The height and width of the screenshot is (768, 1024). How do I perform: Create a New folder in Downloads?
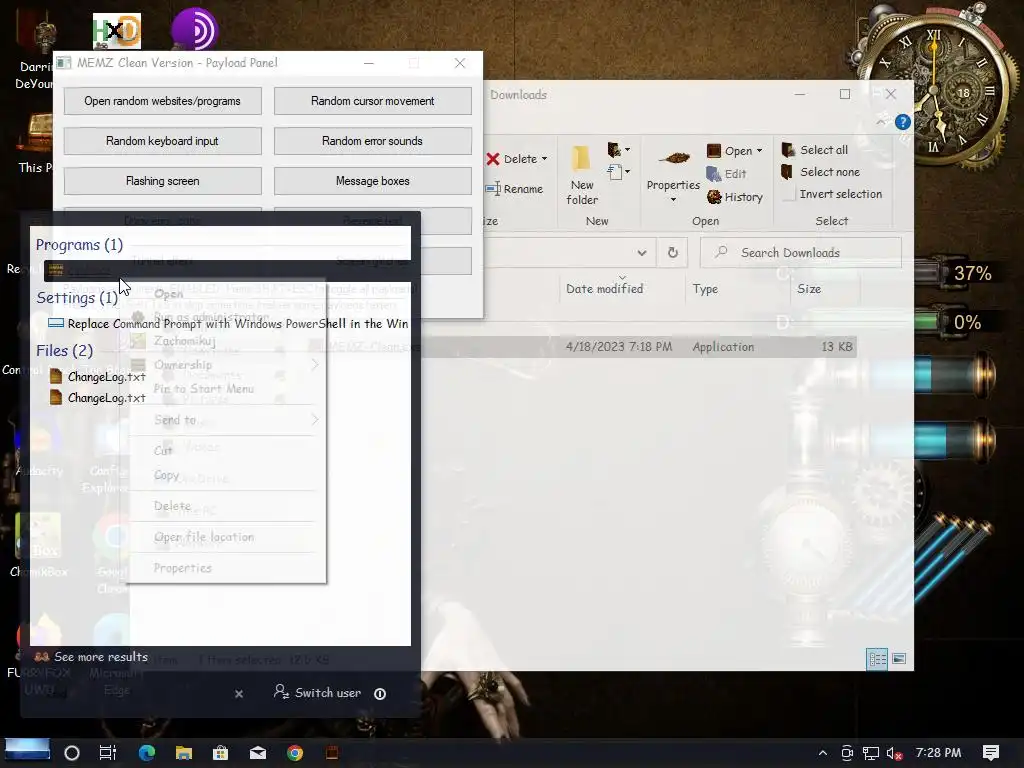coord(582,176)
